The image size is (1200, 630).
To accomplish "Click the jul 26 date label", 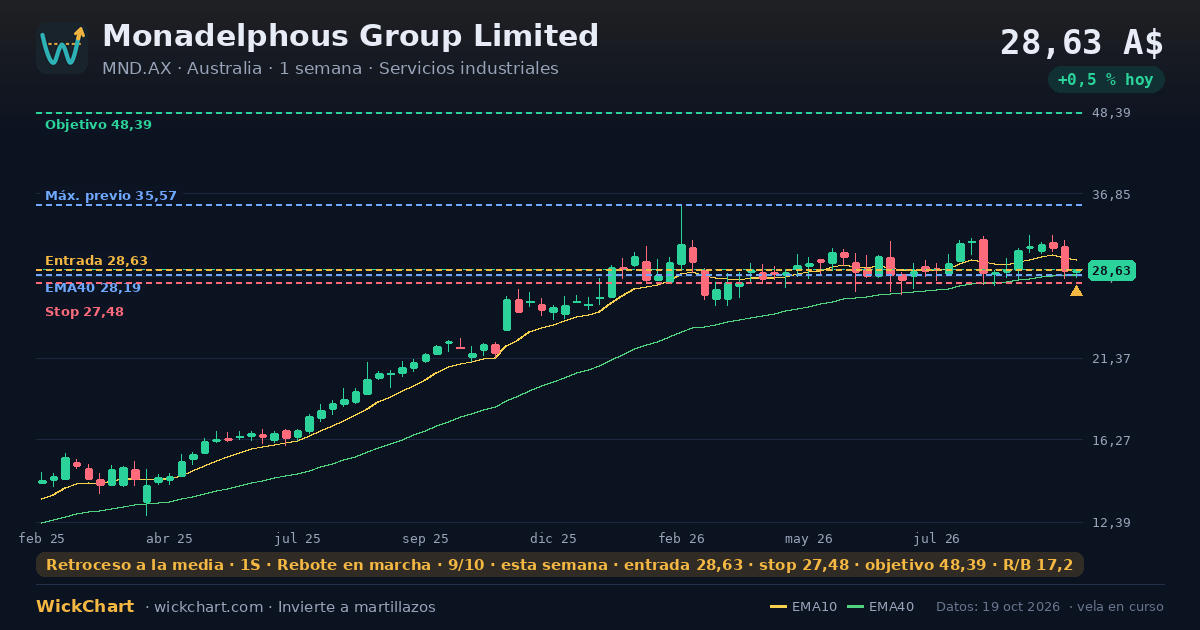I will pyautogui.click(x=937, y=538).
